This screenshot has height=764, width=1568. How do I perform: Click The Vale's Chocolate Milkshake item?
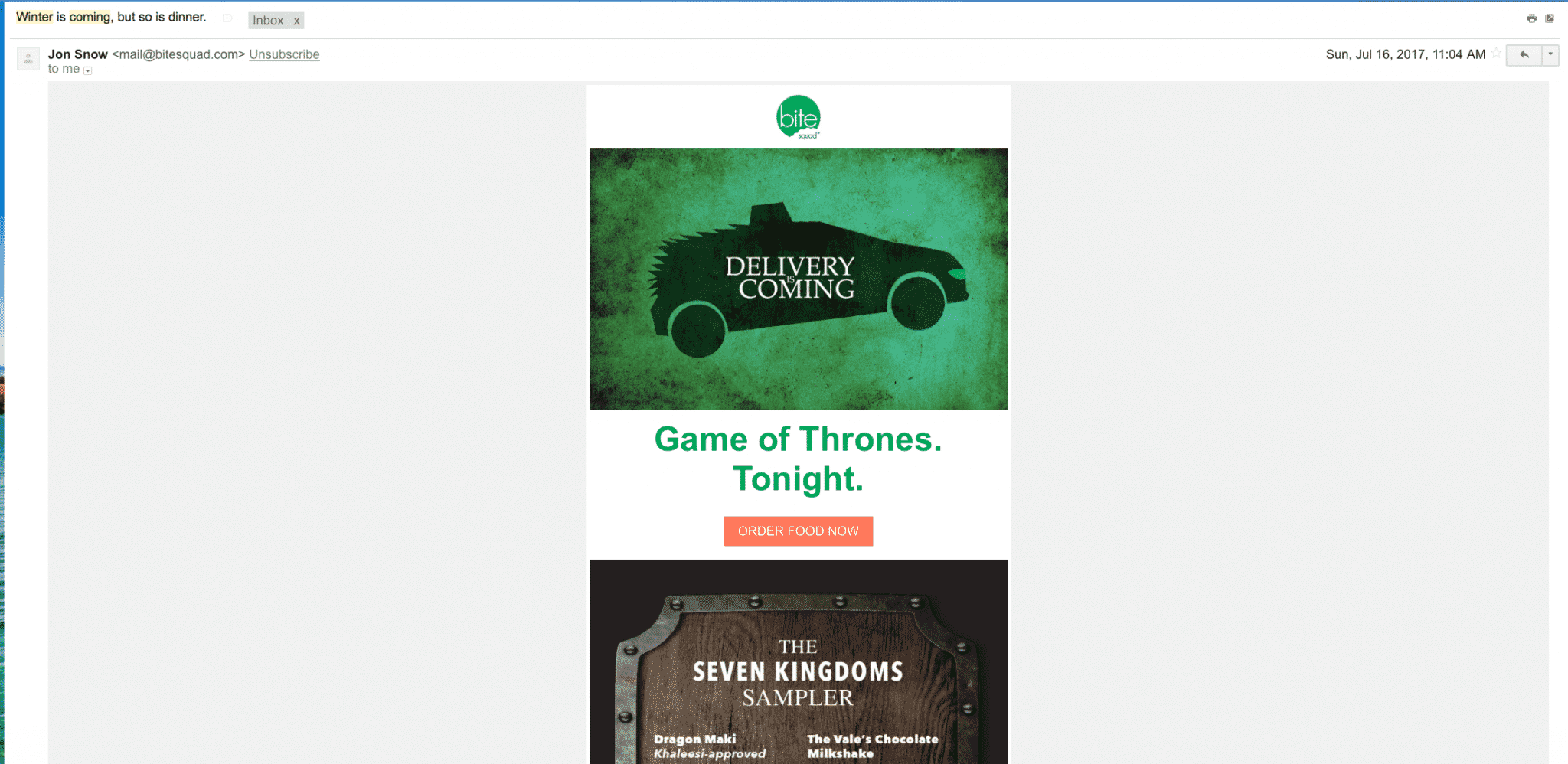pos(873,746)
